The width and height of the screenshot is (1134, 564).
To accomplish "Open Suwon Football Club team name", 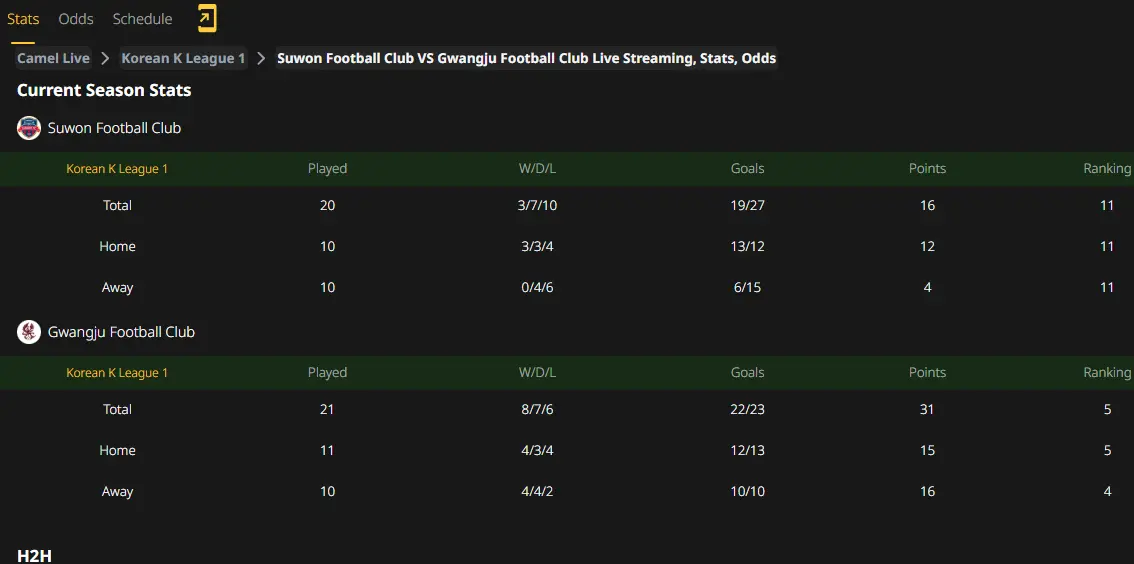I will [x=114, y=128].
